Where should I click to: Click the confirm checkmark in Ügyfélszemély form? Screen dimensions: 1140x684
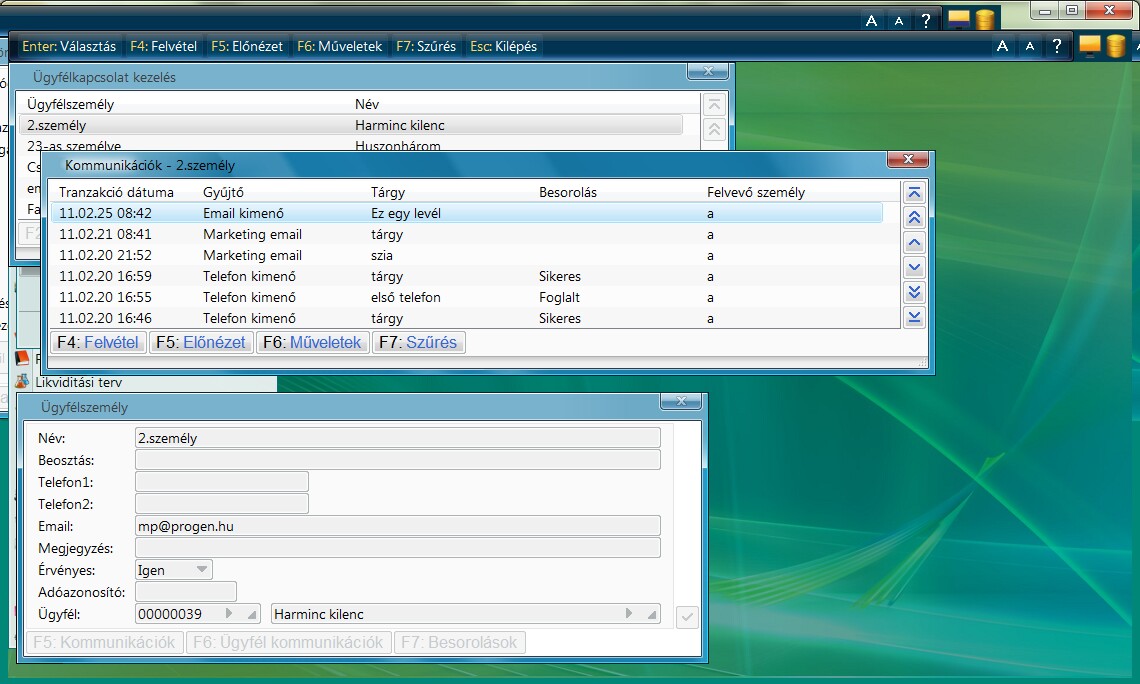pos(686,617)
